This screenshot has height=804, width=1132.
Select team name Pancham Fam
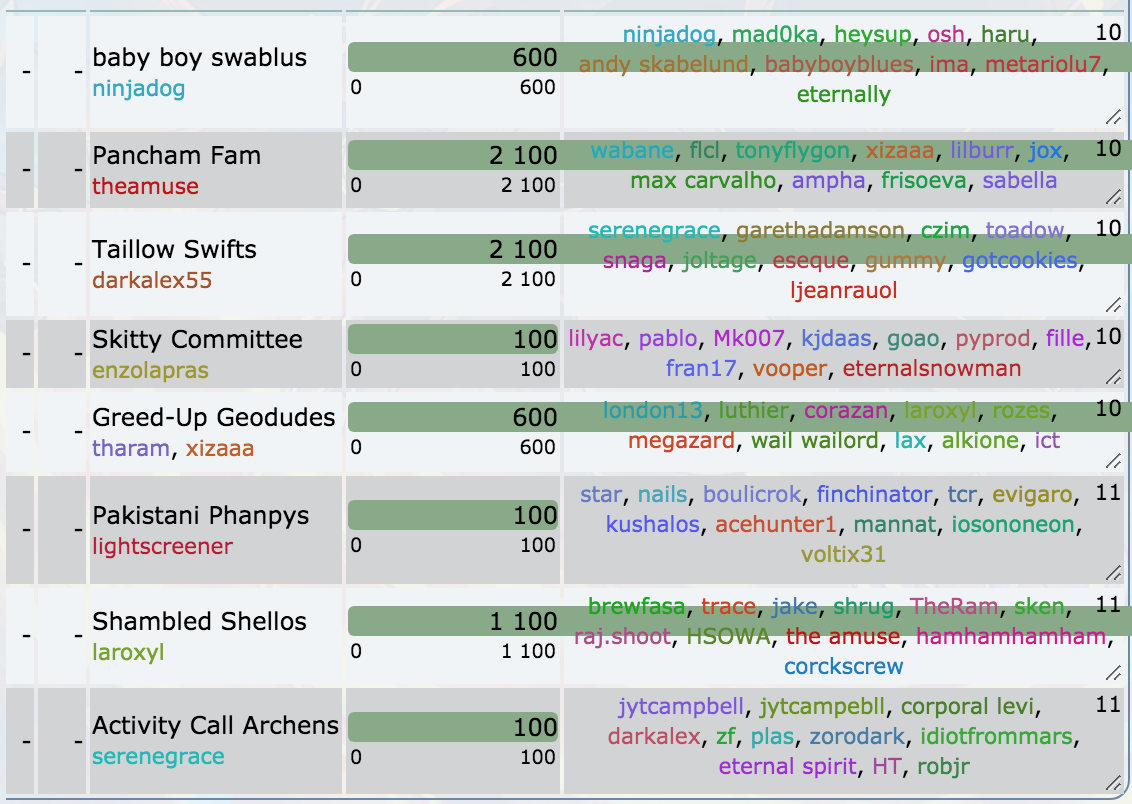pos(176,156)
